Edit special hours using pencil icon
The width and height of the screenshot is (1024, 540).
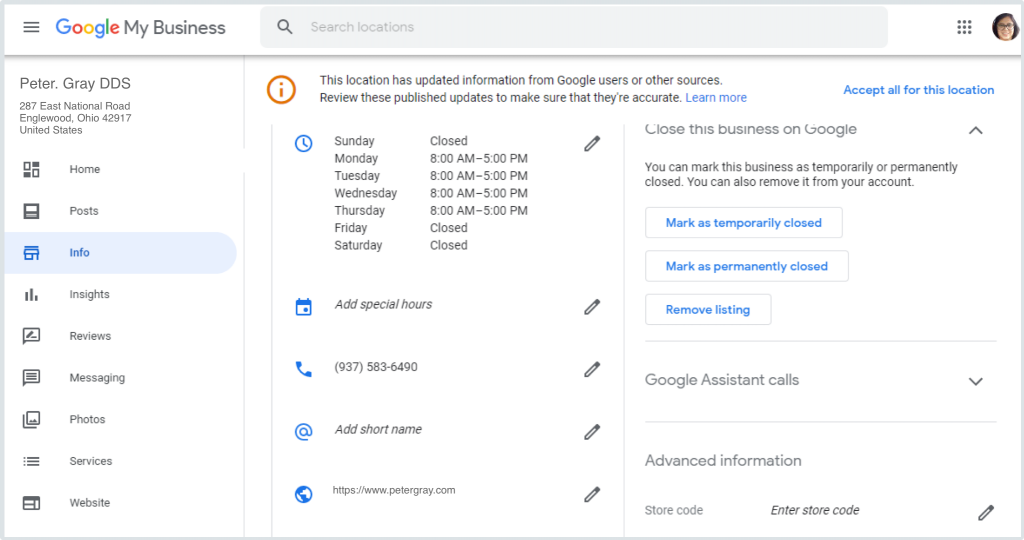click(x=592, y=307)
